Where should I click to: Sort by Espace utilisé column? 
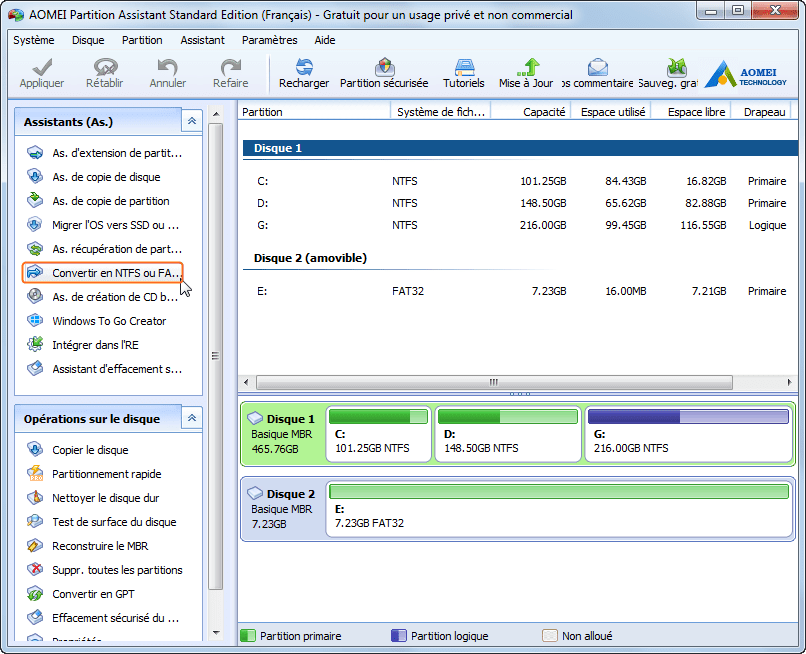[x=611, y=112]
